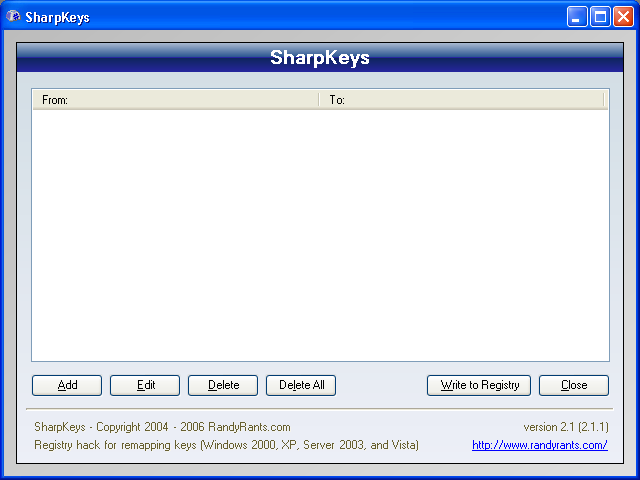This screenshot has width=640, height=480.
Task: Click the divider between From and To columns
Action: 319,100
